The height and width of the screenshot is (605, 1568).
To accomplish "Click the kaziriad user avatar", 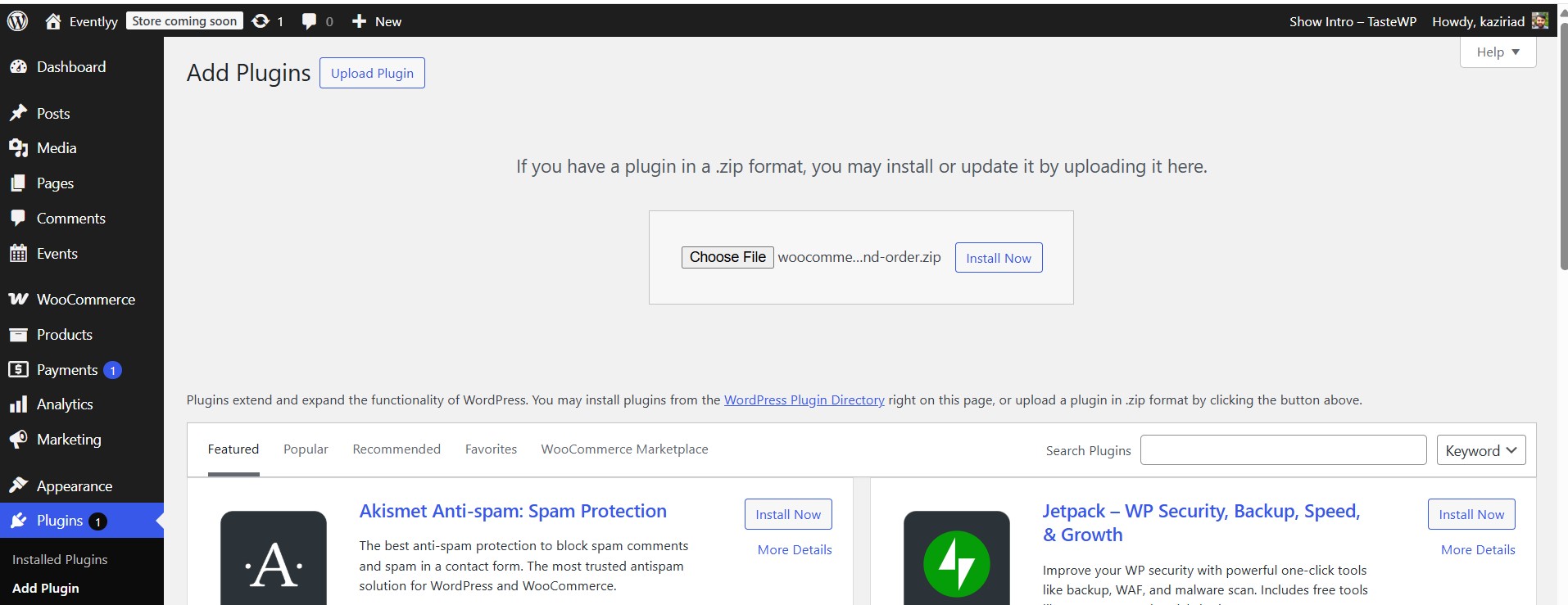I will coord(1540,21).
